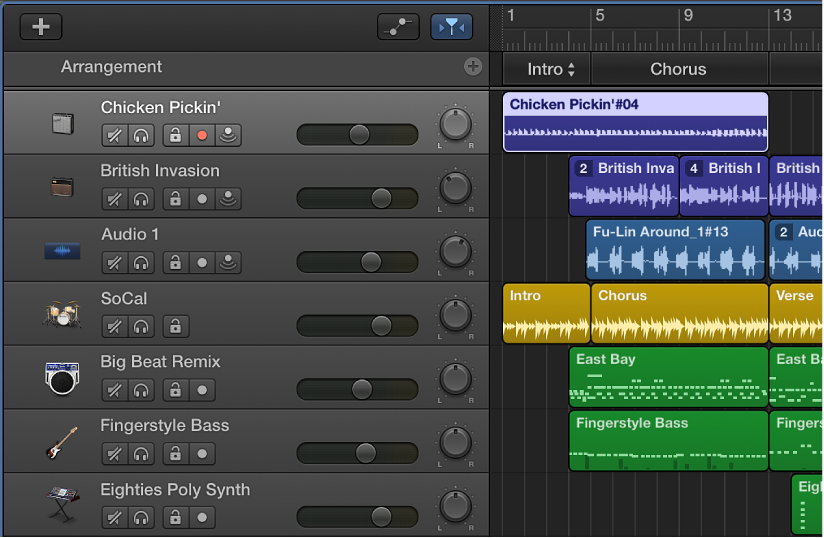Click the add track plus button

click(x=41, y=27)
